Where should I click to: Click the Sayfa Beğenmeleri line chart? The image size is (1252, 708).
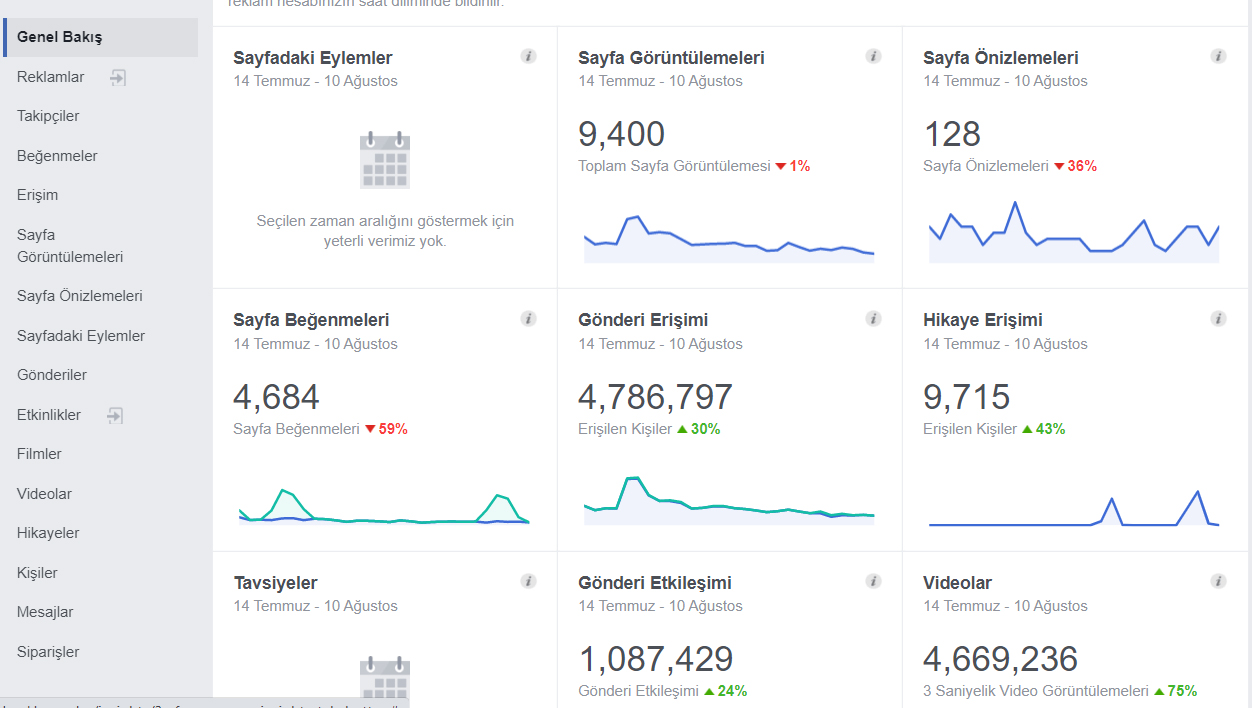[384, 506]
